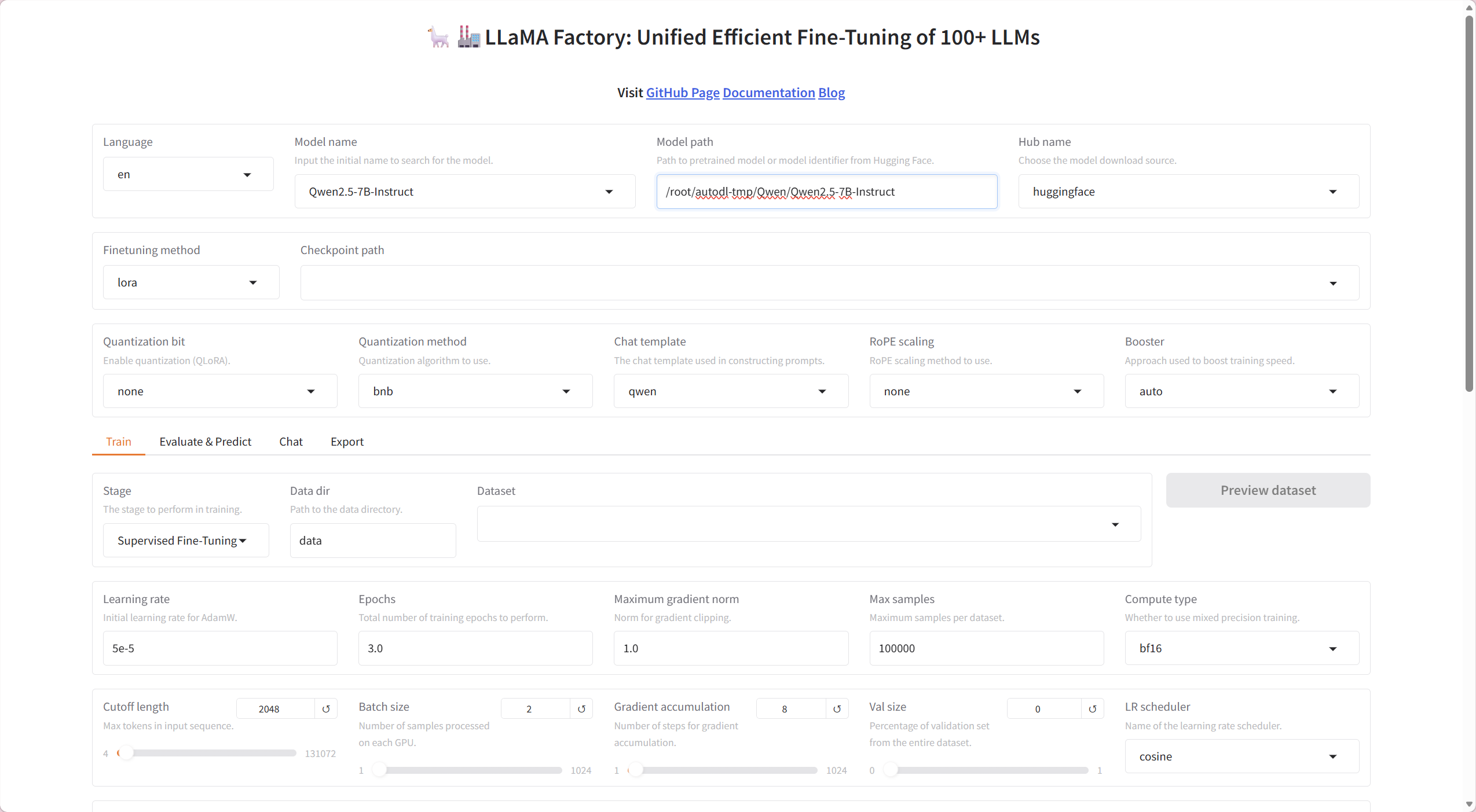The image size is (1476, 812).
Task: Click the Checkpoint path dropdown arrow
Action: pos(1333,283)
